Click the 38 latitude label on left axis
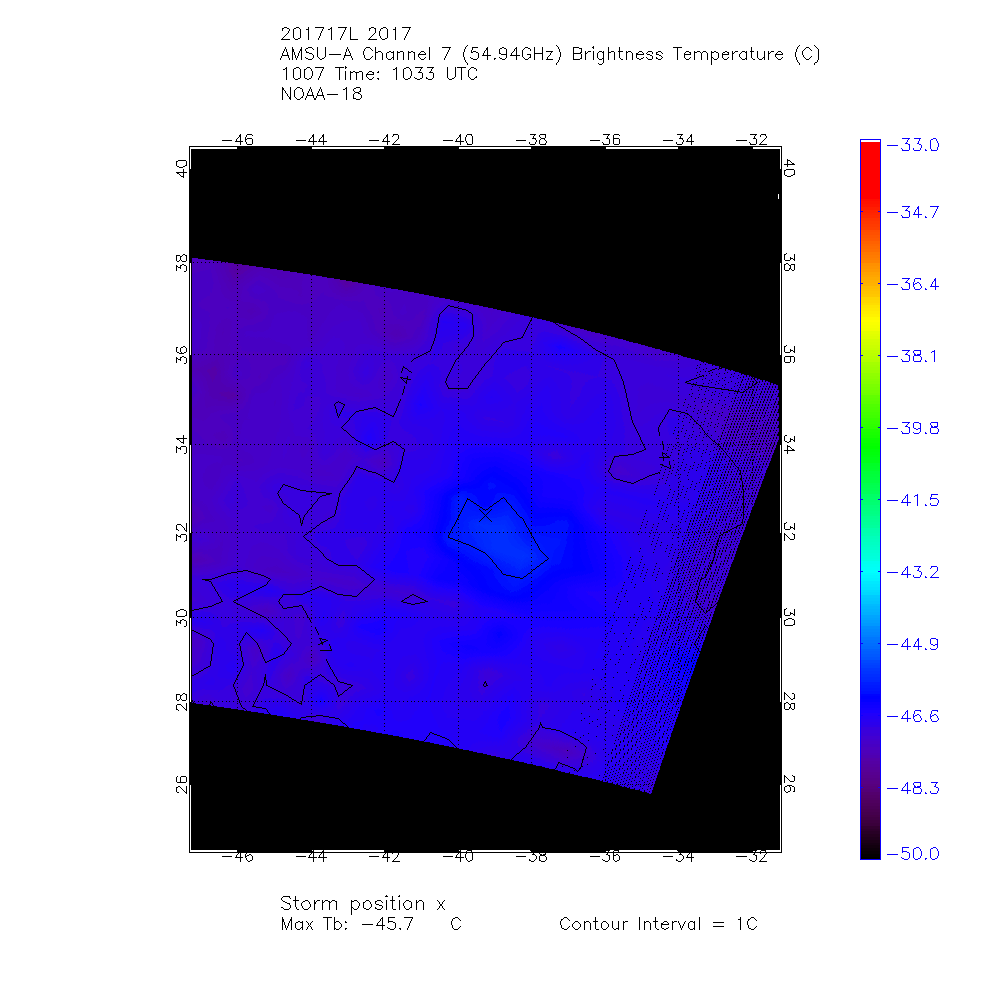1000x1000 pixels. pyautogui.click(x=182, y=263)
